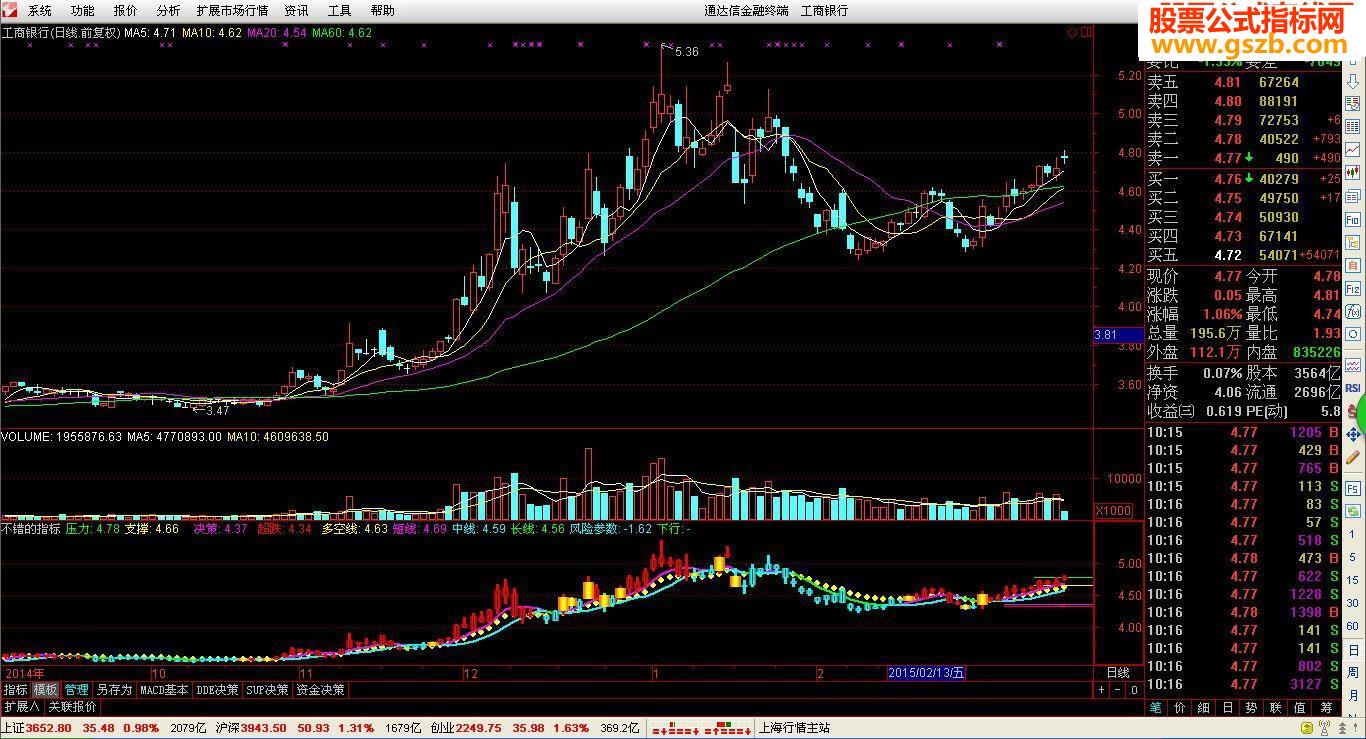
Task: Switch to DDE决策 template
Action: coord(218,690)
